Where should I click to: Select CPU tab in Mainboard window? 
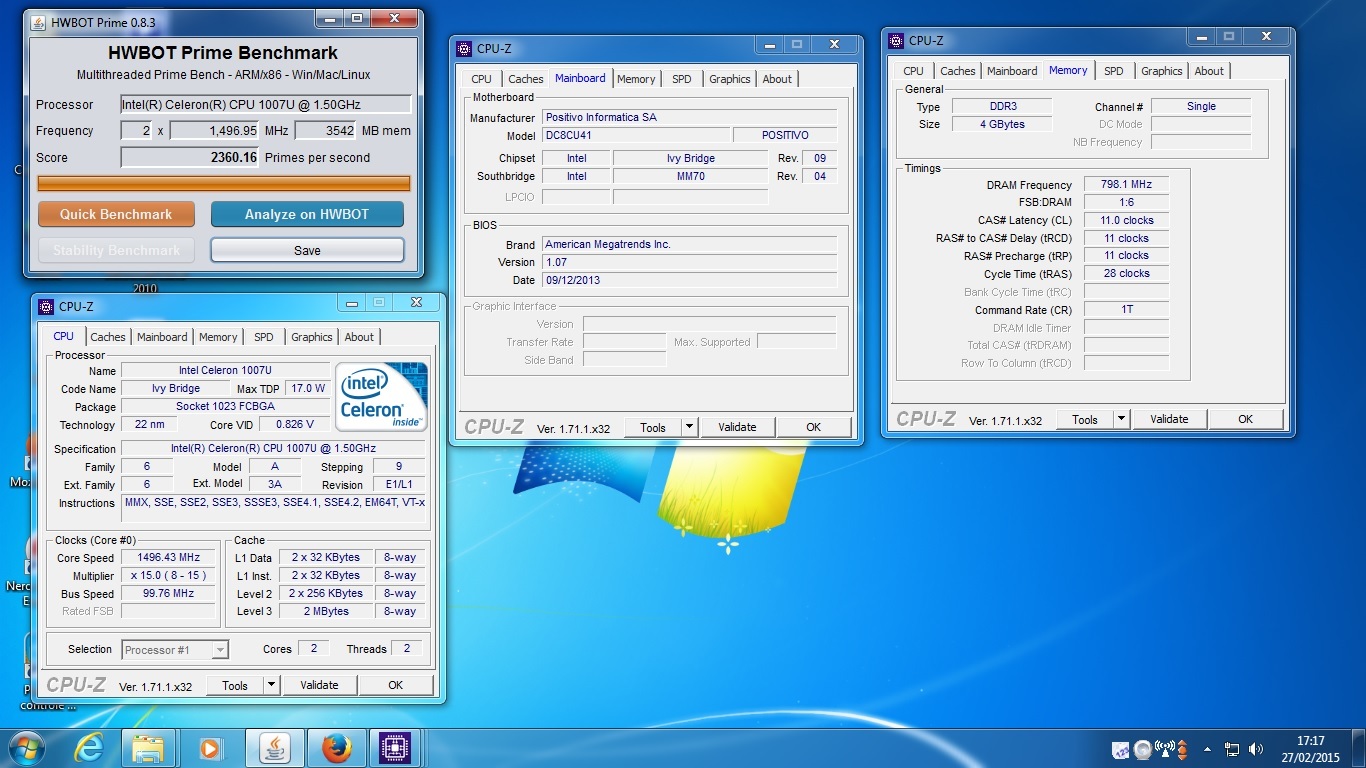click(x=481, y=79)
